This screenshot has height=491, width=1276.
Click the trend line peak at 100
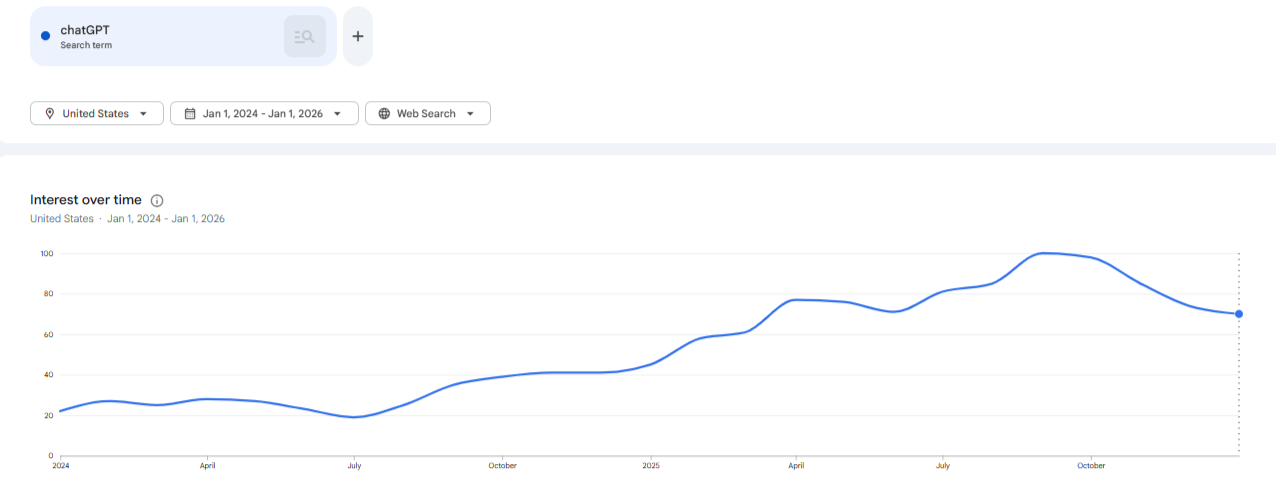(x=1045, y=253)
